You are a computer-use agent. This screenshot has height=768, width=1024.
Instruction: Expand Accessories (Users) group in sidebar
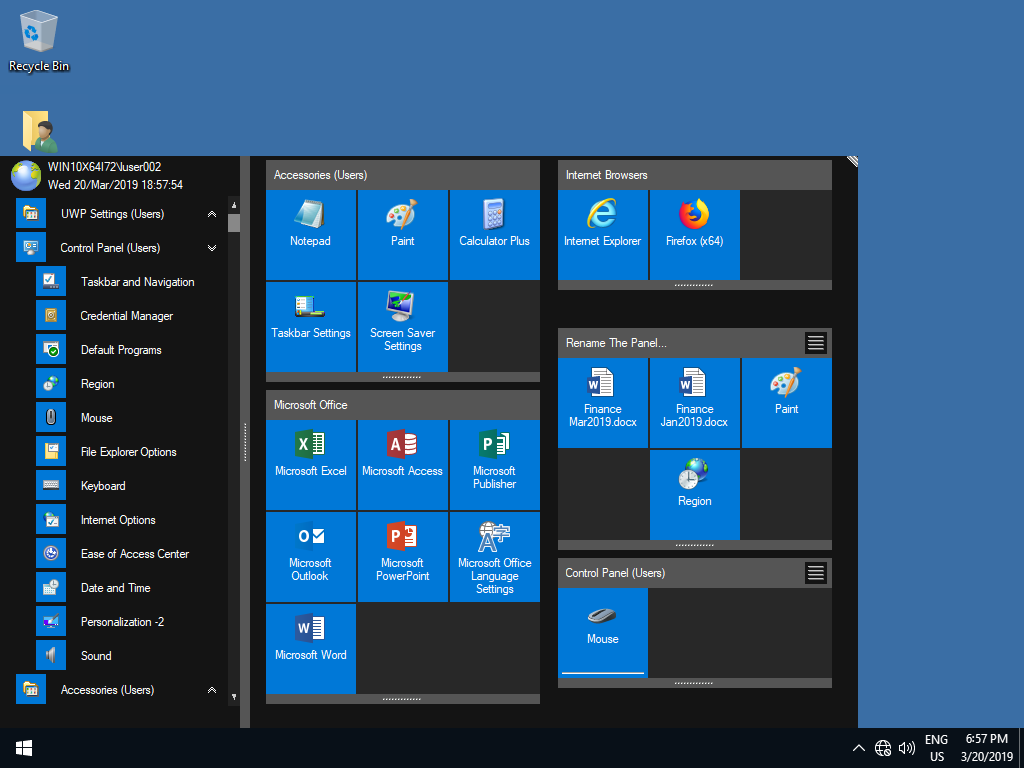[211, 690]
